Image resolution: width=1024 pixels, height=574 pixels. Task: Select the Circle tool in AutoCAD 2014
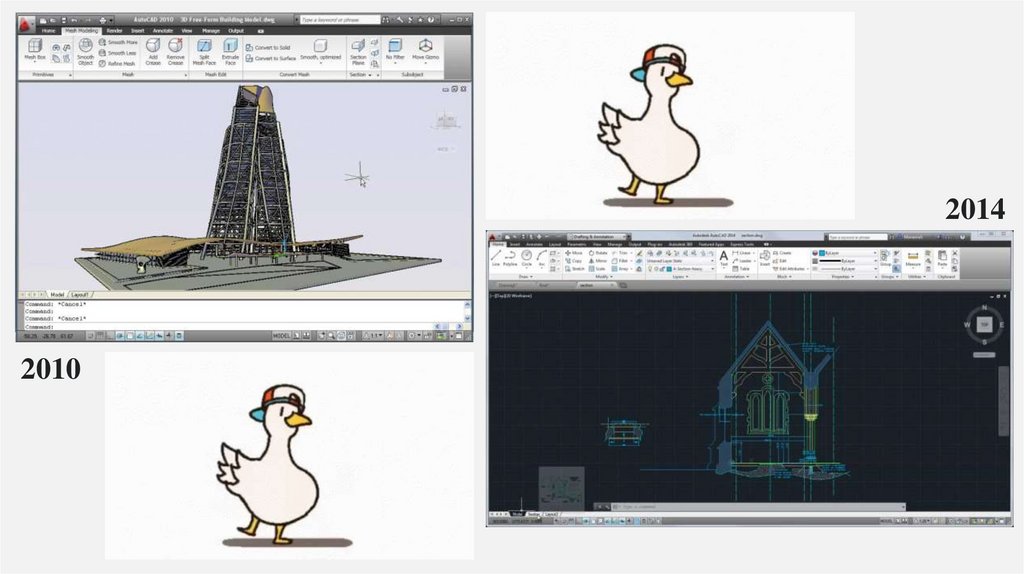tap(527, 258)
